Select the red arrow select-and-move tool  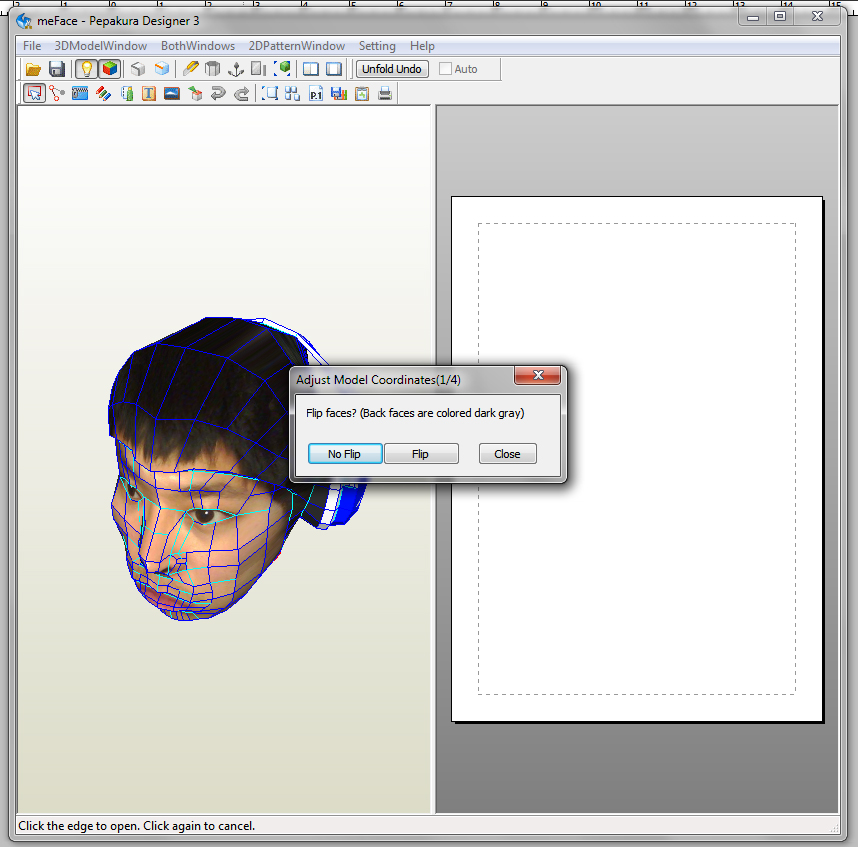coord(34,94)
